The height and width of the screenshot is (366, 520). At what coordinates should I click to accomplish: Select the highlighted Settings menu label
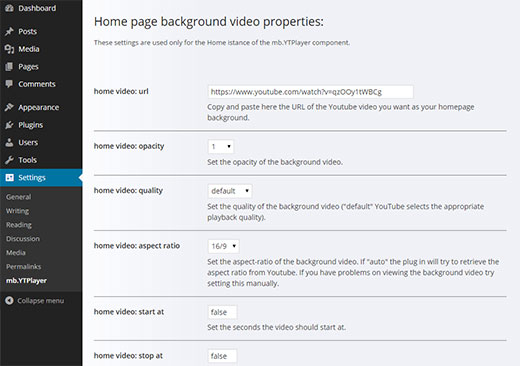32,177
